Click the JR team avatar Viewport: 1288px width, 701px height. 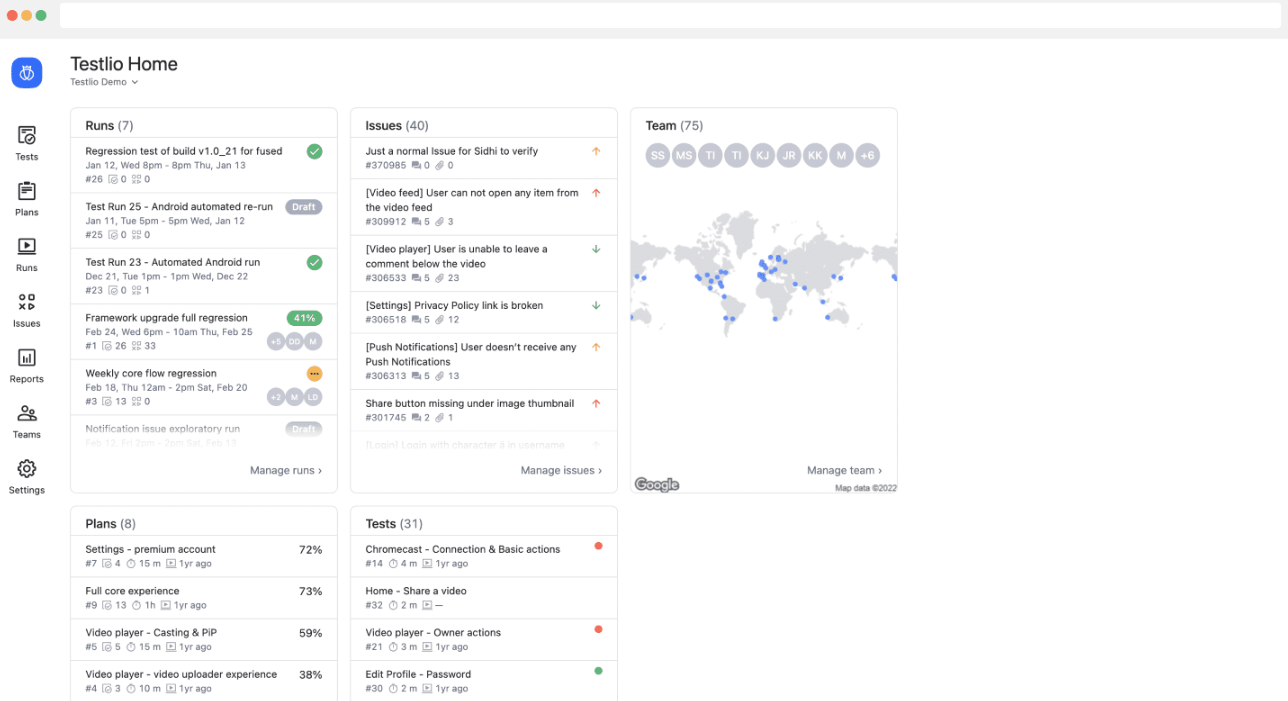pyautogui.click(x=789, y=155)
